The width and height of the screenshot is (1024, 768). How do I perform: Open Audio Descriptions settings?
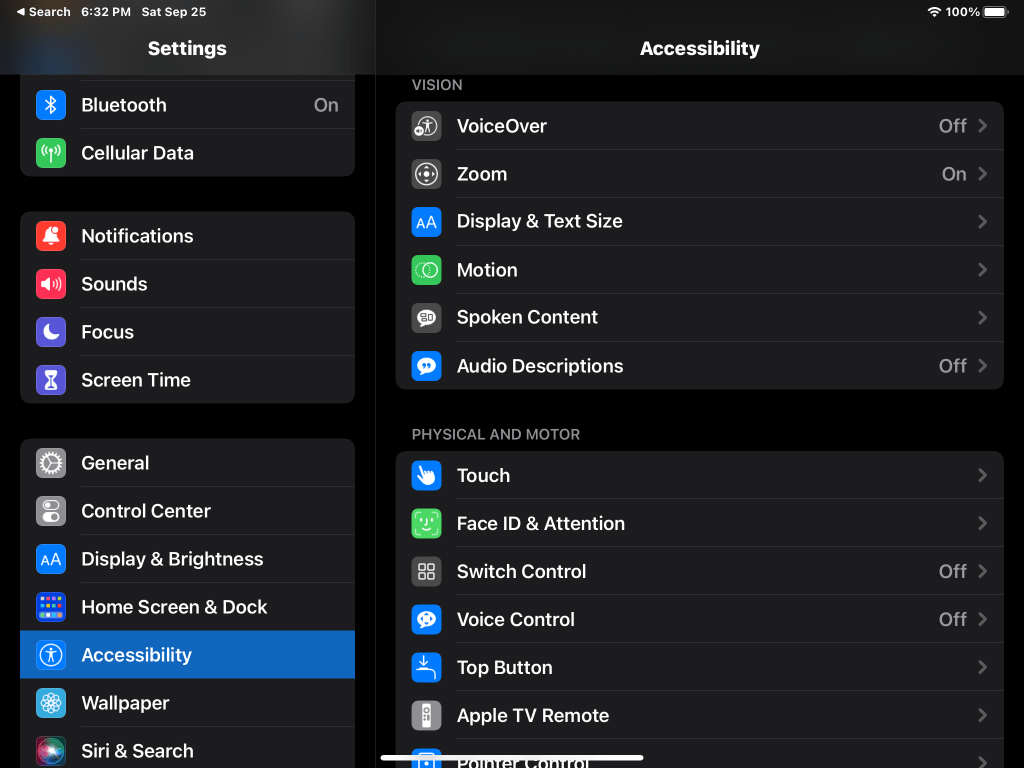click(x=700, y=366)
